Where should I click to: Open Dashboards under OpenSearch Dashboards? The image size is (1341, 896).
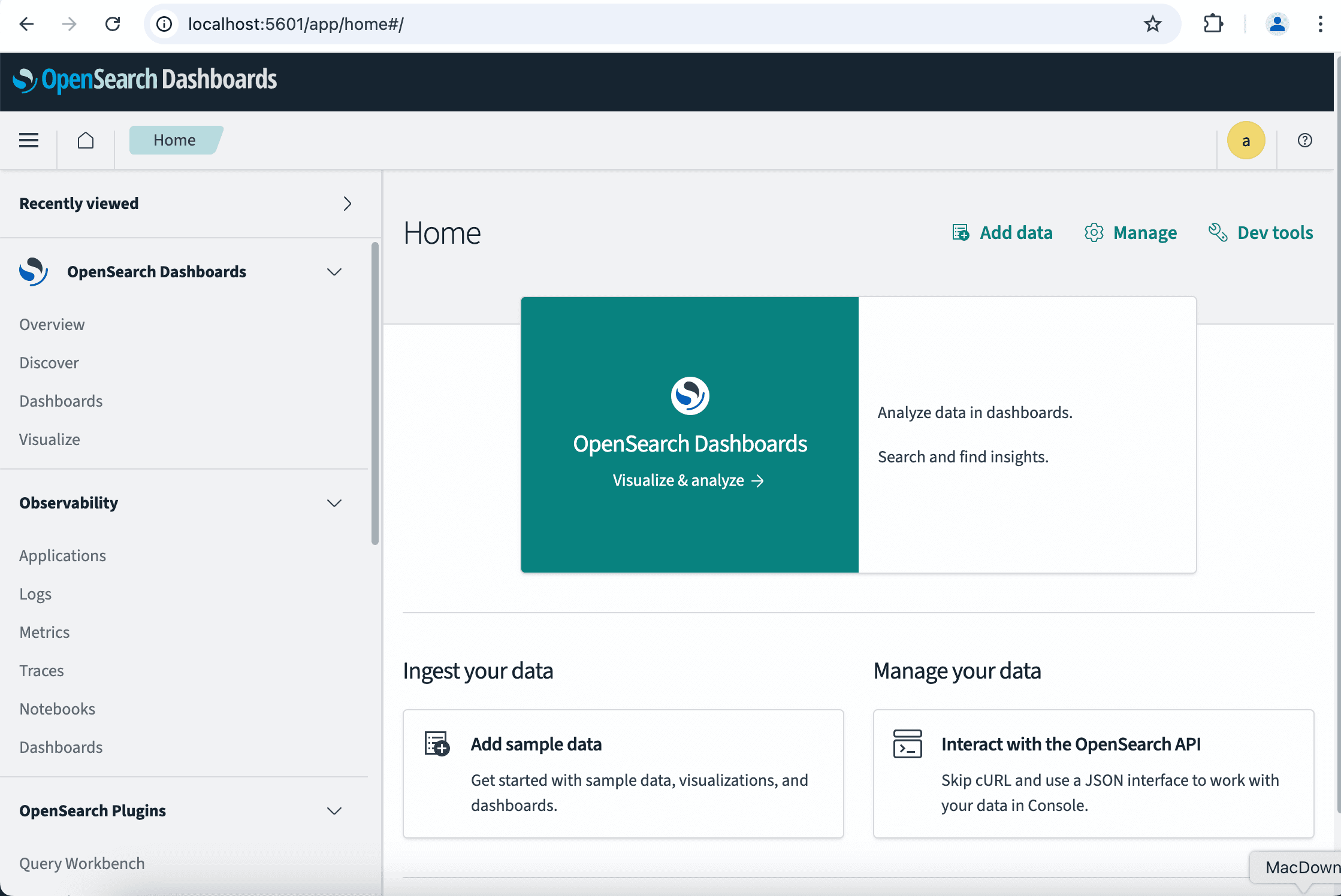61,401
